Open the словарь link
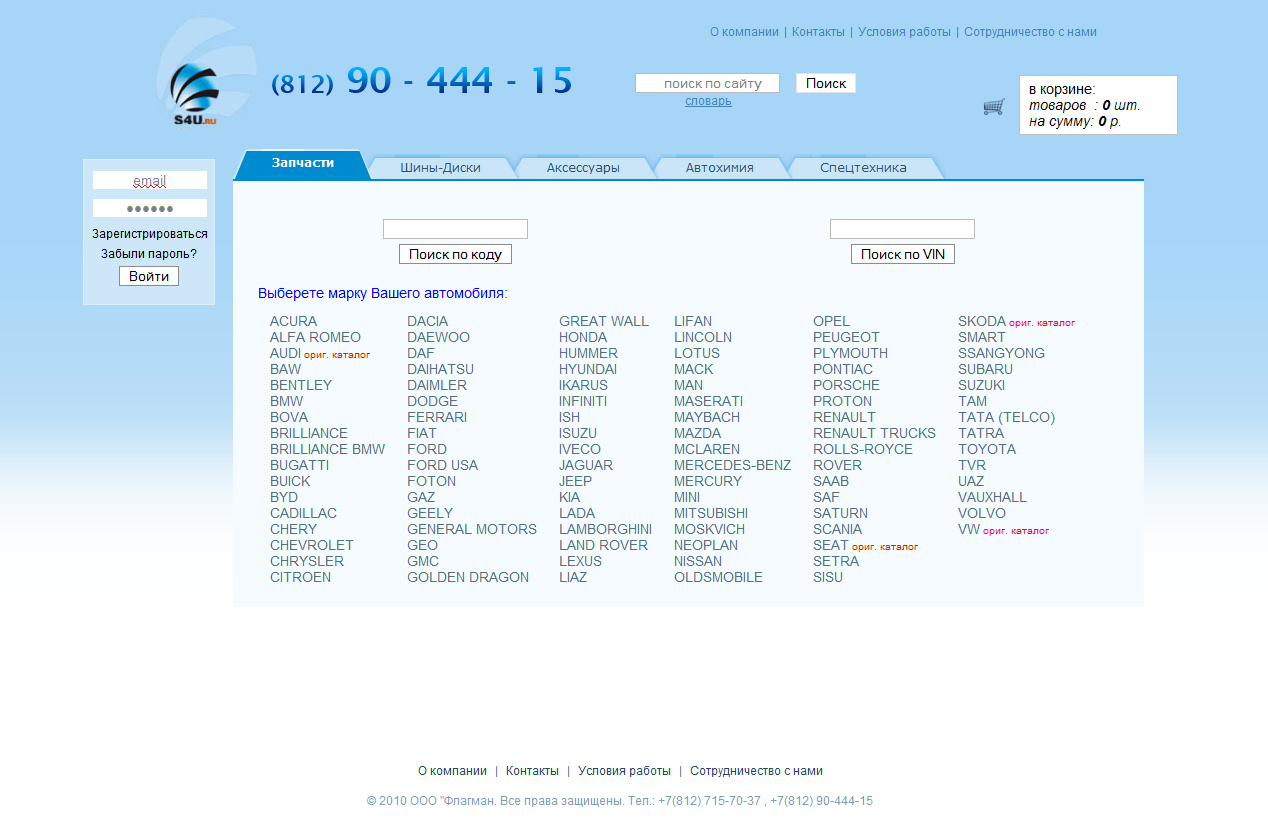This screenshot has height=818, width=1268. [708, 101]
